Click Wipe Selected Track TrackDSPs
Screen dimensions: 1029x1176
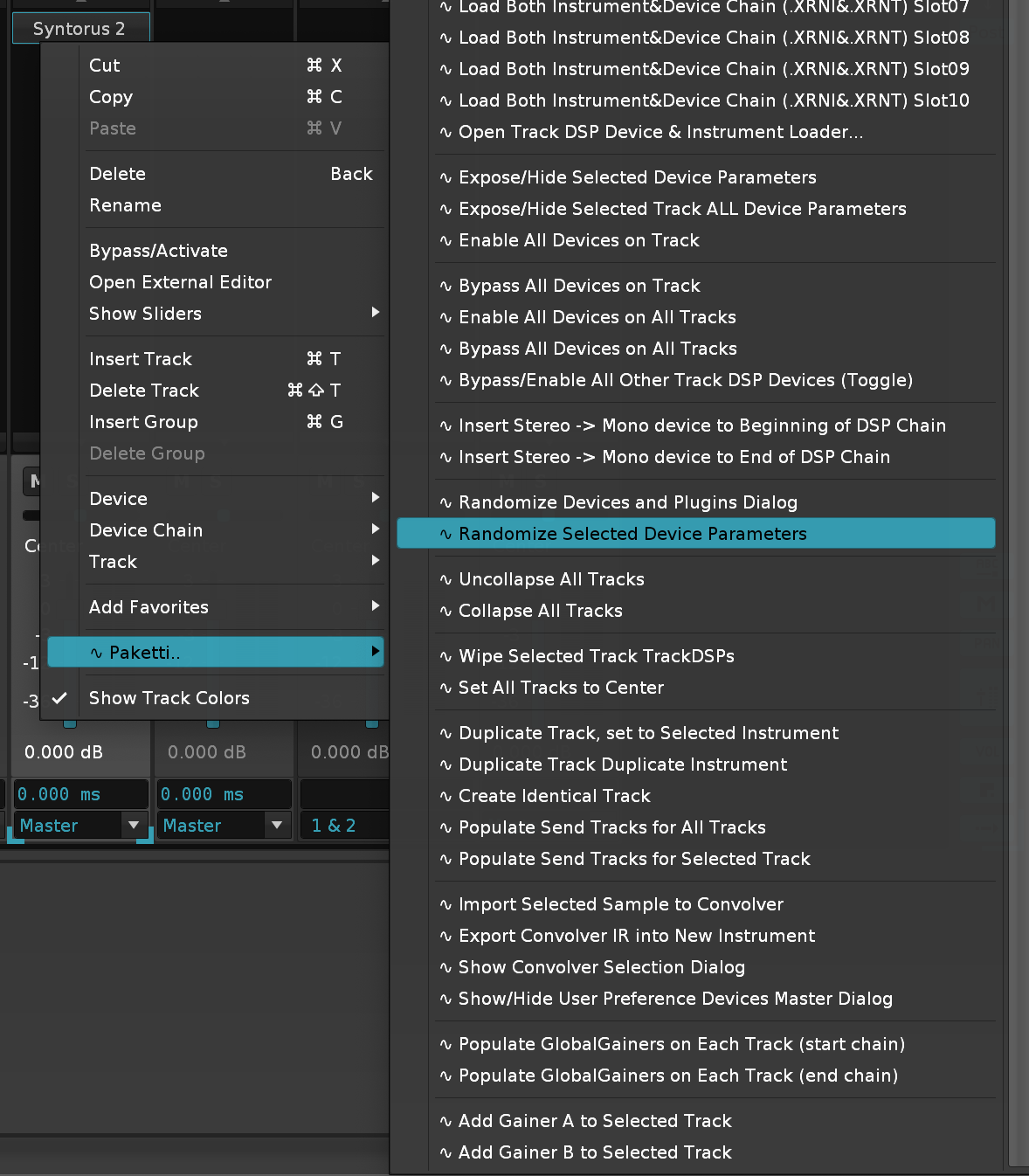click(596, 656)
